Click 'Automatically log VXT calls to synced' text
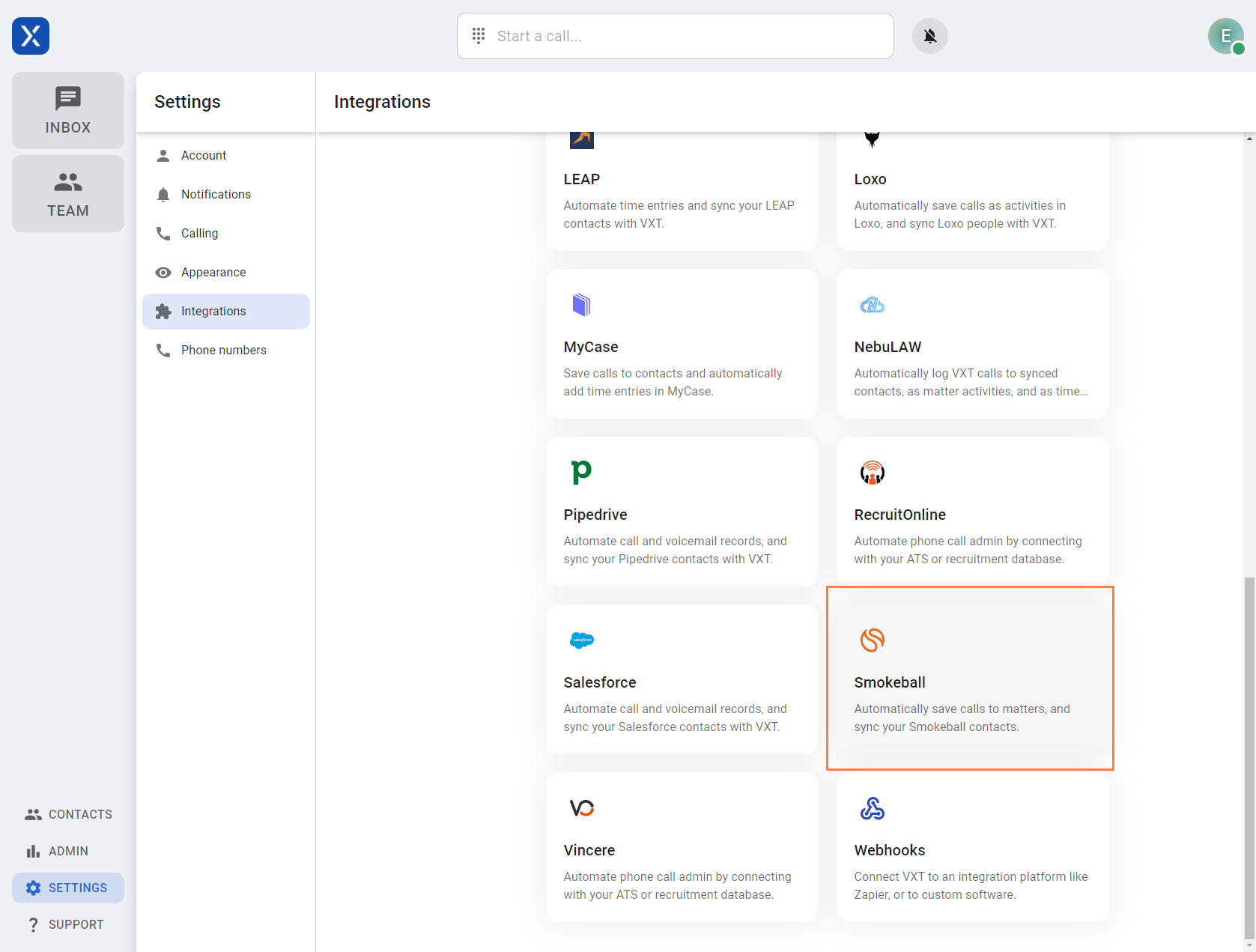 tap(956, 373)
